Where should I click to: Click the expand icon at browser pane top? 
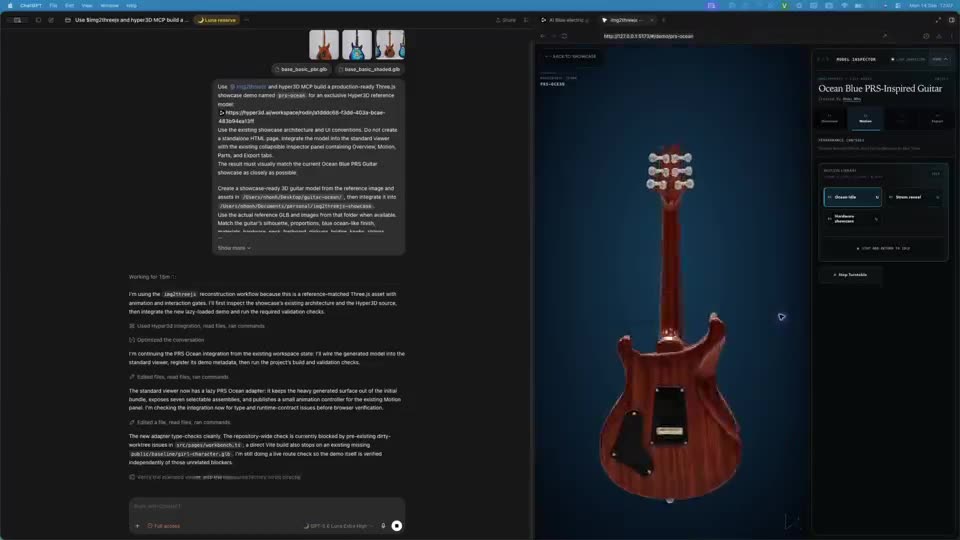pyautogui.click(x=938, y=20)
